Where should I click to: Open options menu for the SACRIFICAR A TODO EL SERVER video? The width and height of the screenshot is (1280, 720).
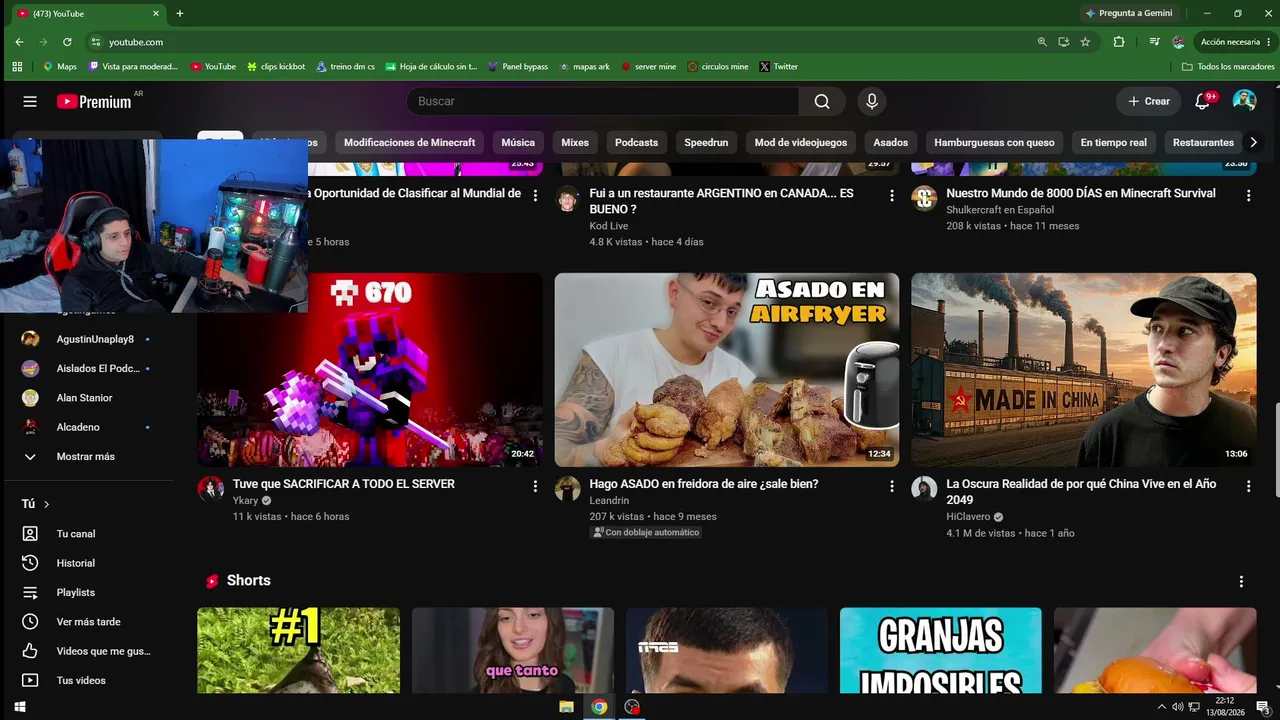[x=535, y=486]
